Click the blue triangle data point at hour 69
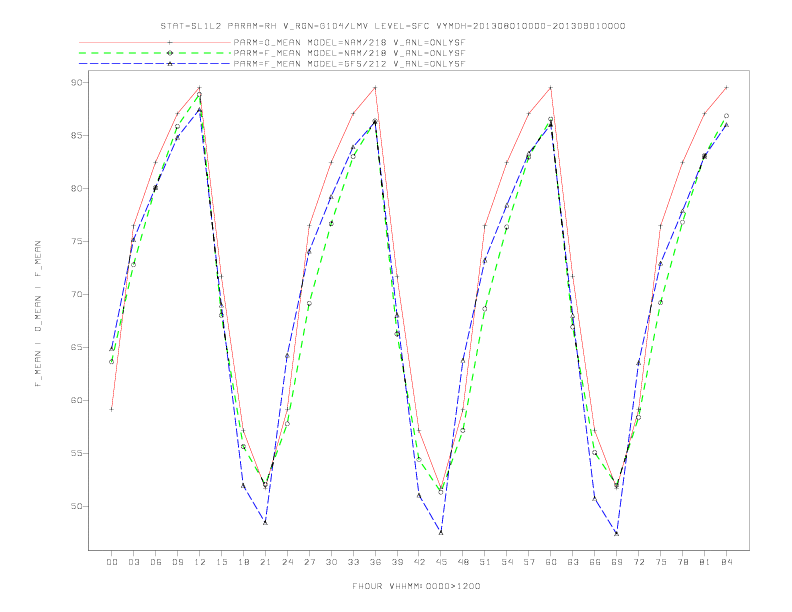This screenshot has width=792, height=612. pos(616,533)
